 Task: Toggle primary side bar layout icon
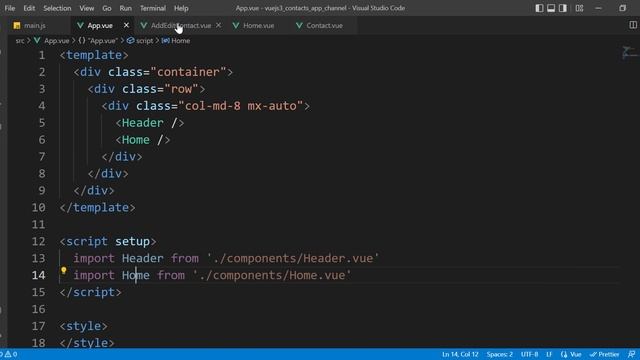point(539,8)
